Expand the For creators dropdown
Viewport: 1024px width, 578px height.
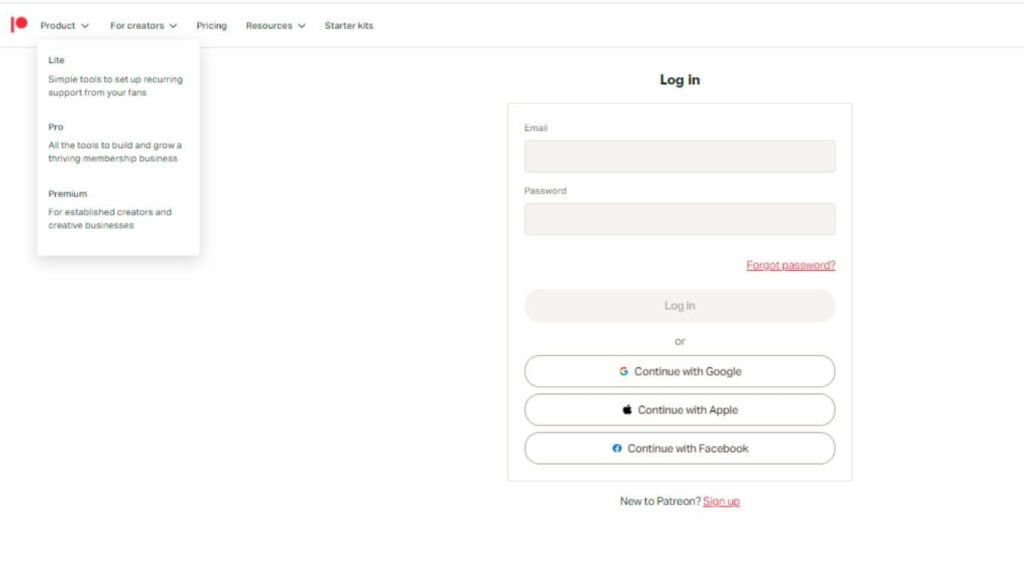point(143,26)
